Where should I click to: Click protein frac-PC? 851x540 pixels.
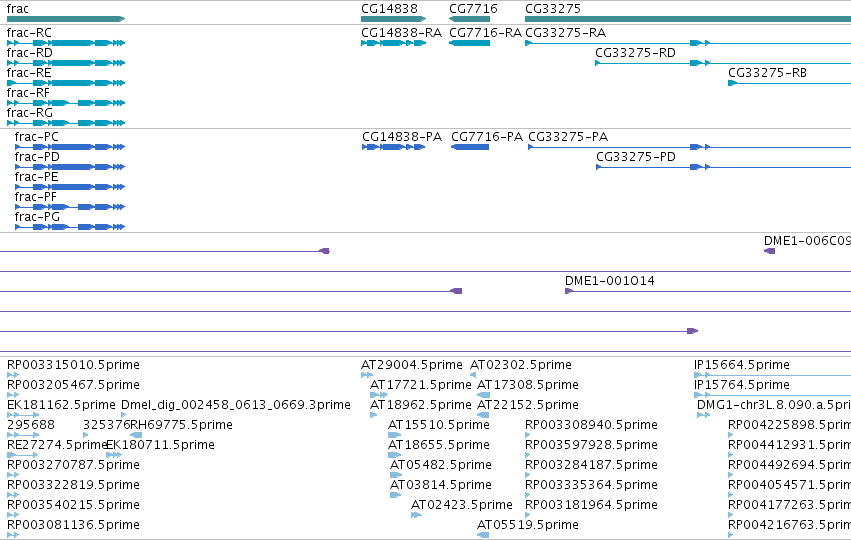(70, 147)
